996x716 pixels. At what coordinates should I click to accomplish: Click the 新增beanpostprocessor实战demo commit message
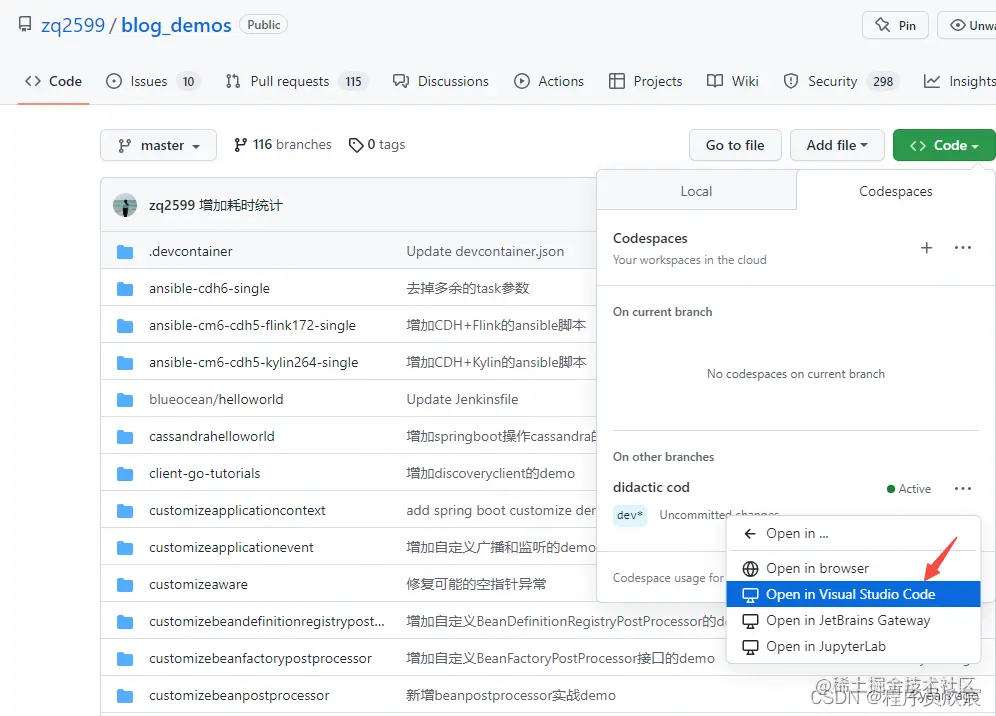(511, 696)
